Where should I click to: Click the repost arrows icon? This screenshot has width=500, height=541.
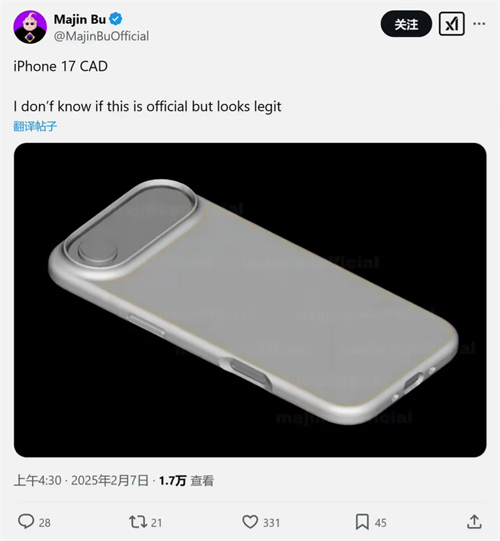click(138, 522)
